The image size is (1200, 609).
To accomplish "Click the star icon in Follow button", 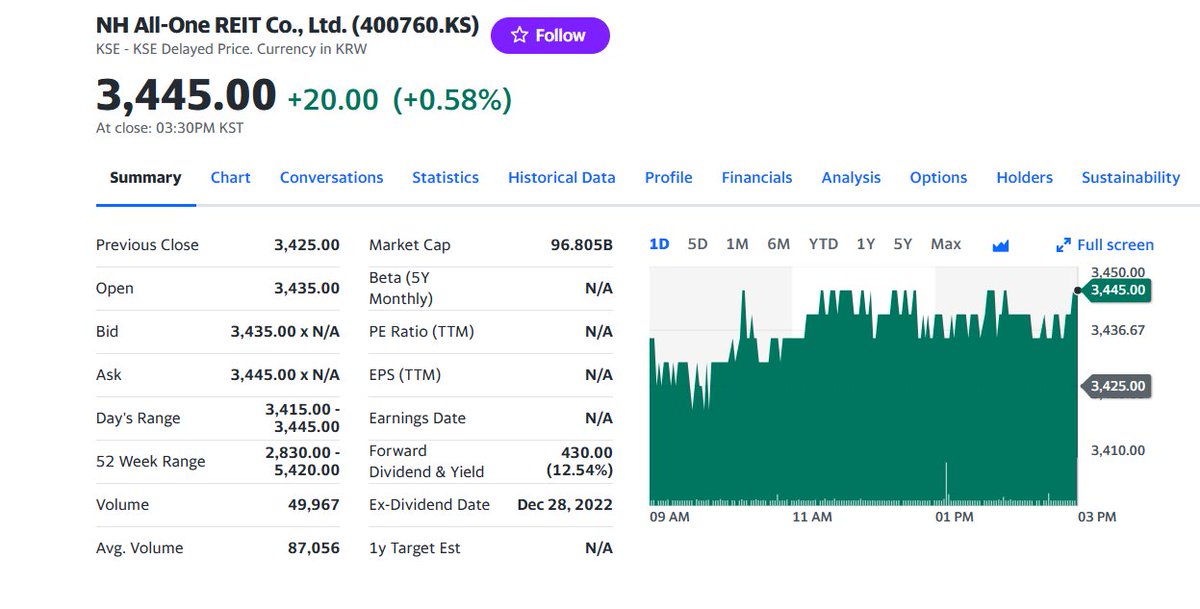I will [519, 35].
